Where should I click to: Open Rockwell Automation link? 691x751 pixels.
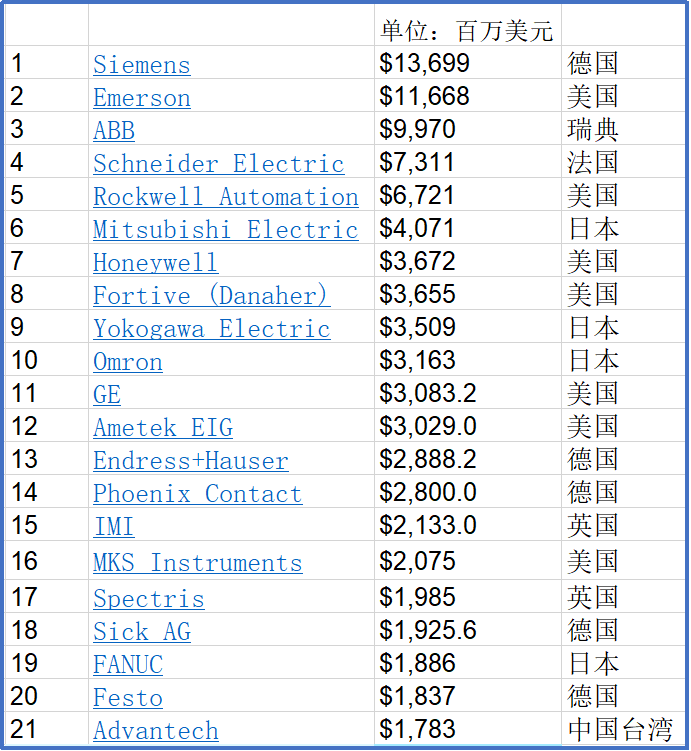pos(225,197)
